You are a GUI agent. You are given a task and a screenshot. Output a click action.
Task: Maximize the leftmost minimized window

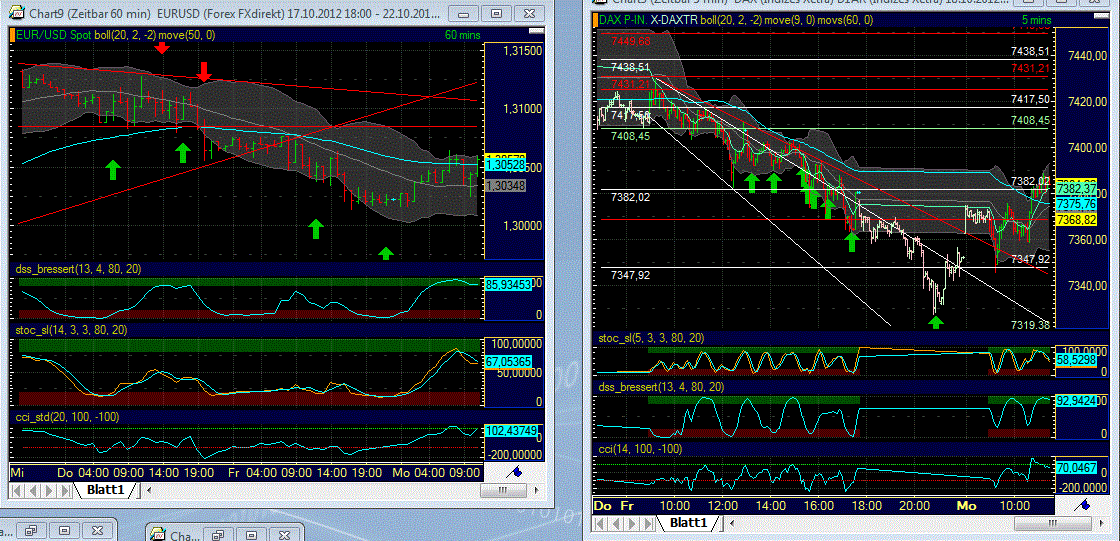point(64,531)
